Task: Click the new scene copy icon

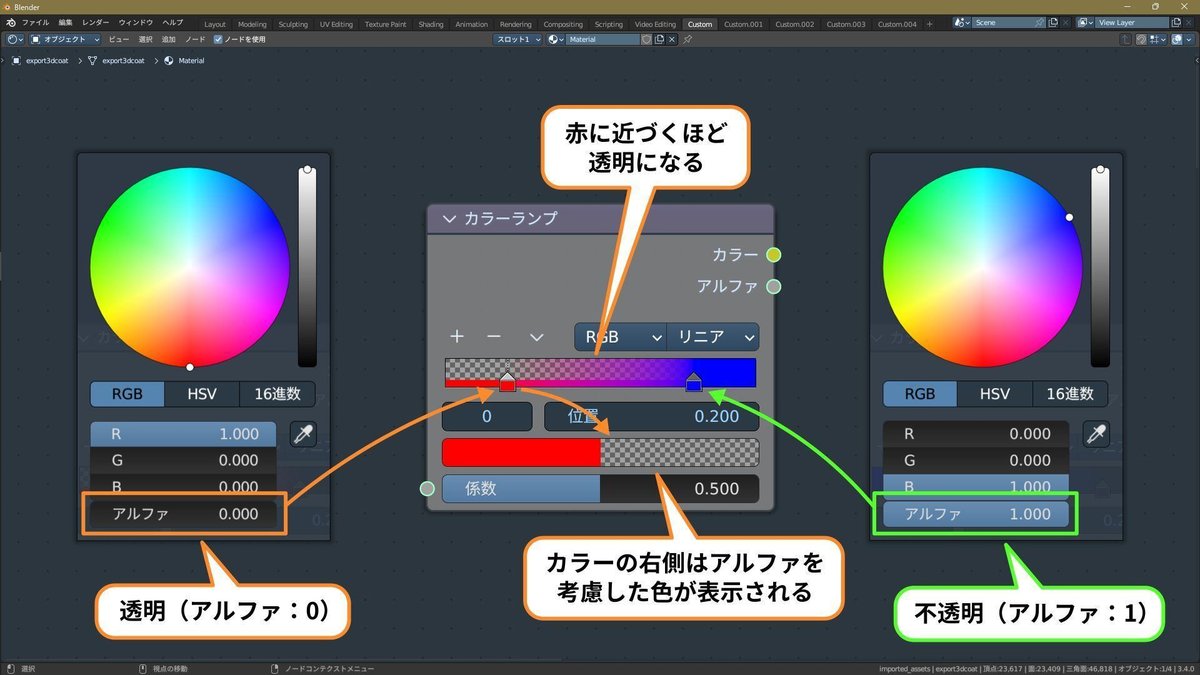Action: pyautogui.click(x=1054, y=22)
